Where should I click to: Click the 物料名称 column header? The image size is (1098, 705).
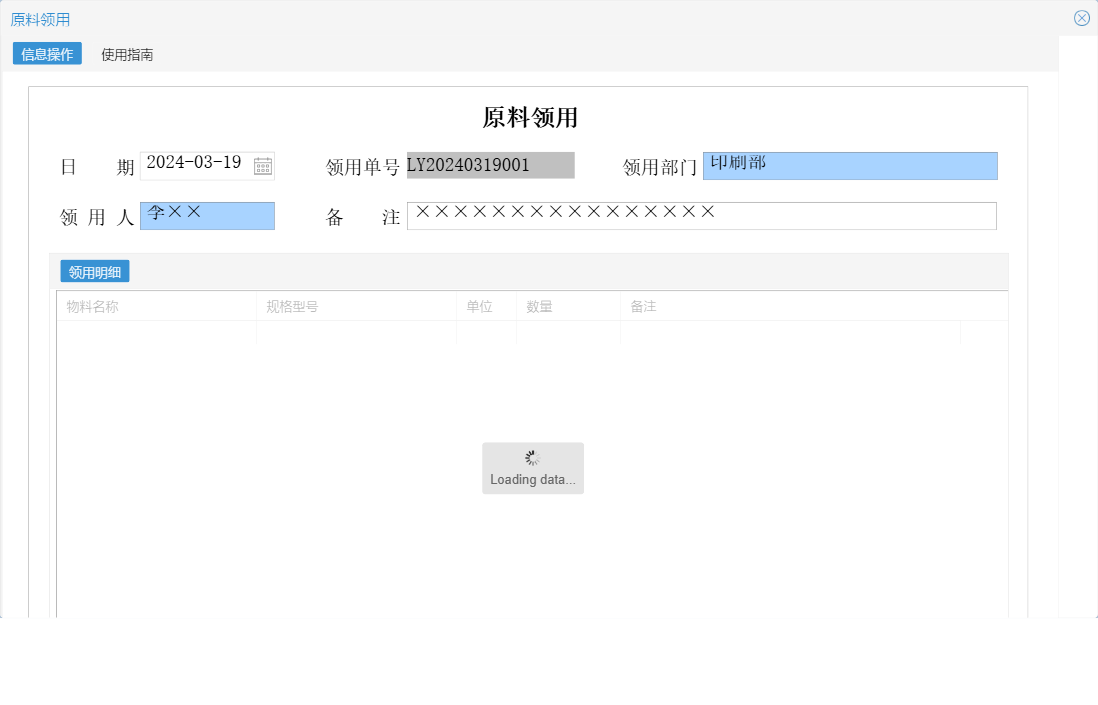(x=95, y=306)
